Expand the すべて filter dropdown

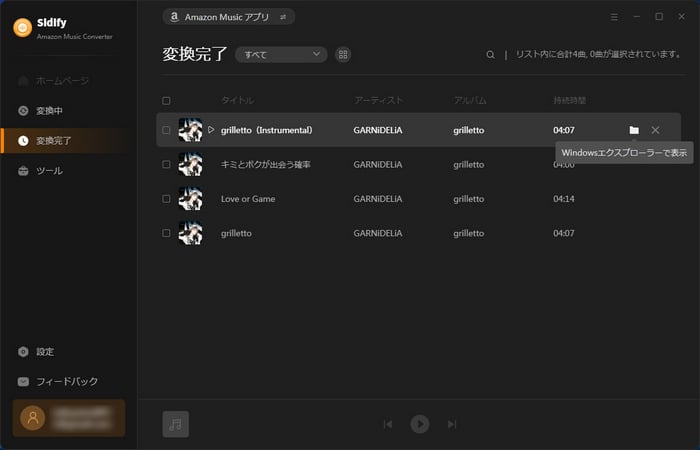[281, 54]
